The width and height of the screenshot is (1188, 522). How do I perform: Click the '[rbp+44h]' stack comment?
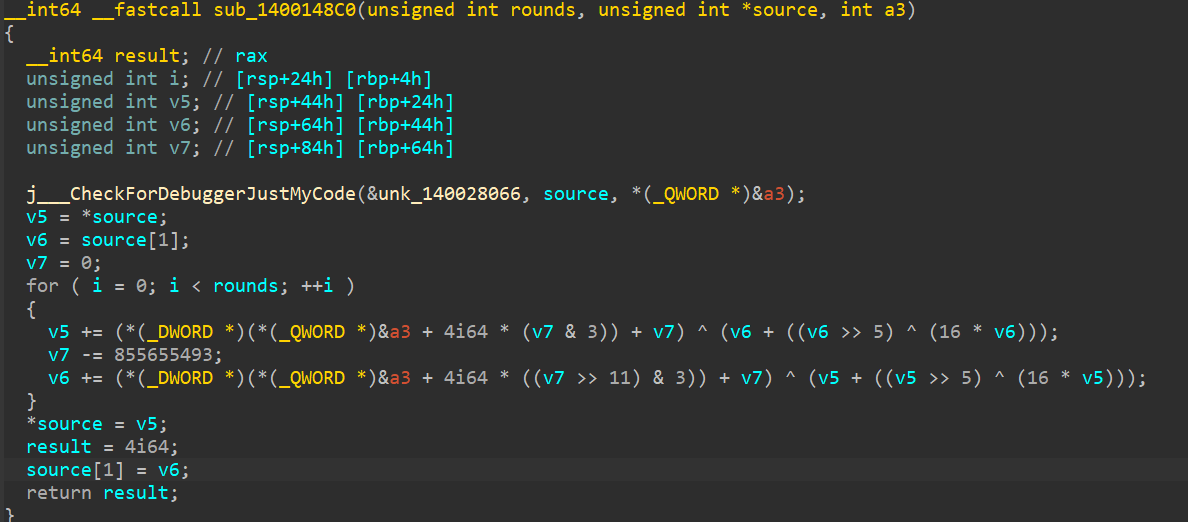[405, 124]
